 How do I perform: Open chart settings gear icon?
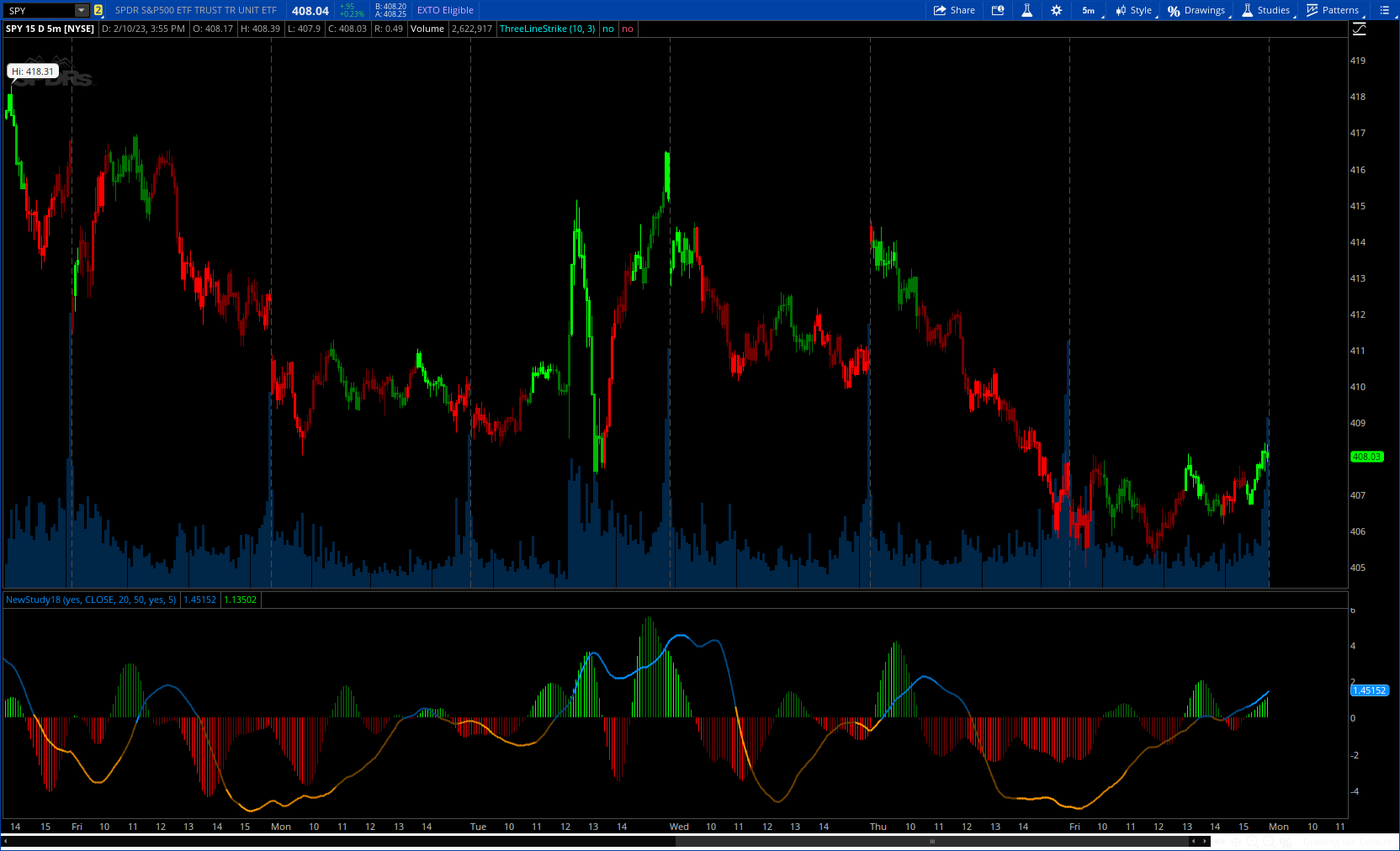click(1056, 10)
